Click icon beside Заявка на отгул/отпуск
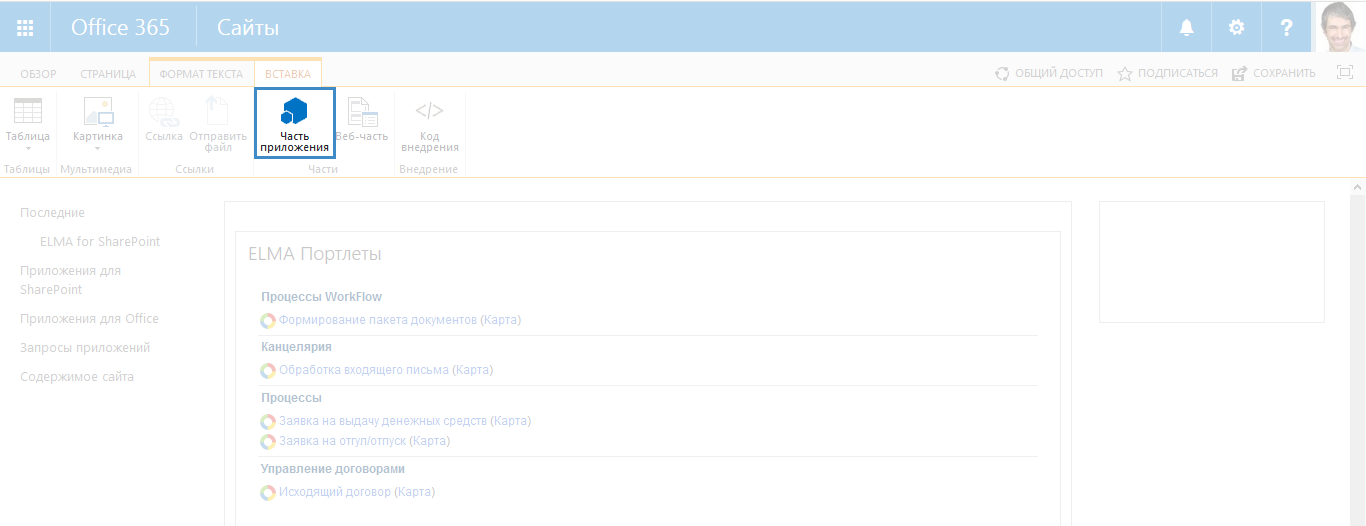1366x526 pixels. (268, 442)
